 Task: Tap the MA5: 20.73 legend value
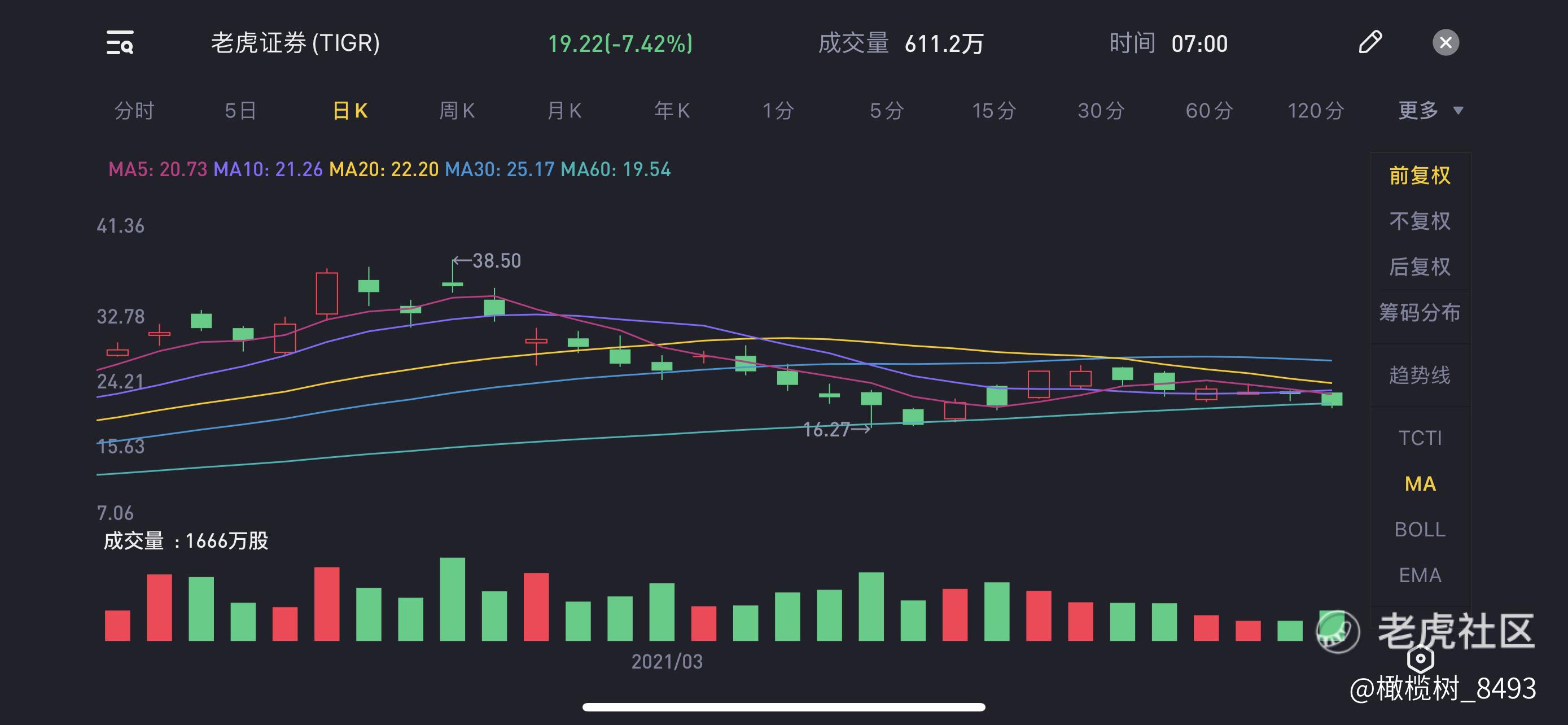click(x=157, y=169)
